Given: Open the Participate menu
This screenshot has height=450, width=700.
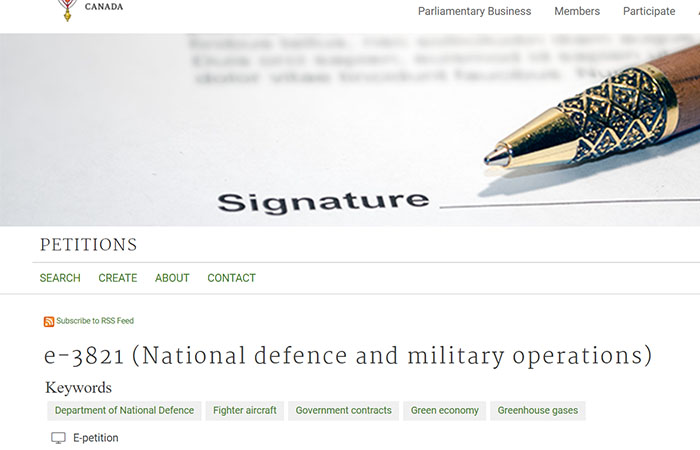Looking at the screenshot, I should point(649,11).
